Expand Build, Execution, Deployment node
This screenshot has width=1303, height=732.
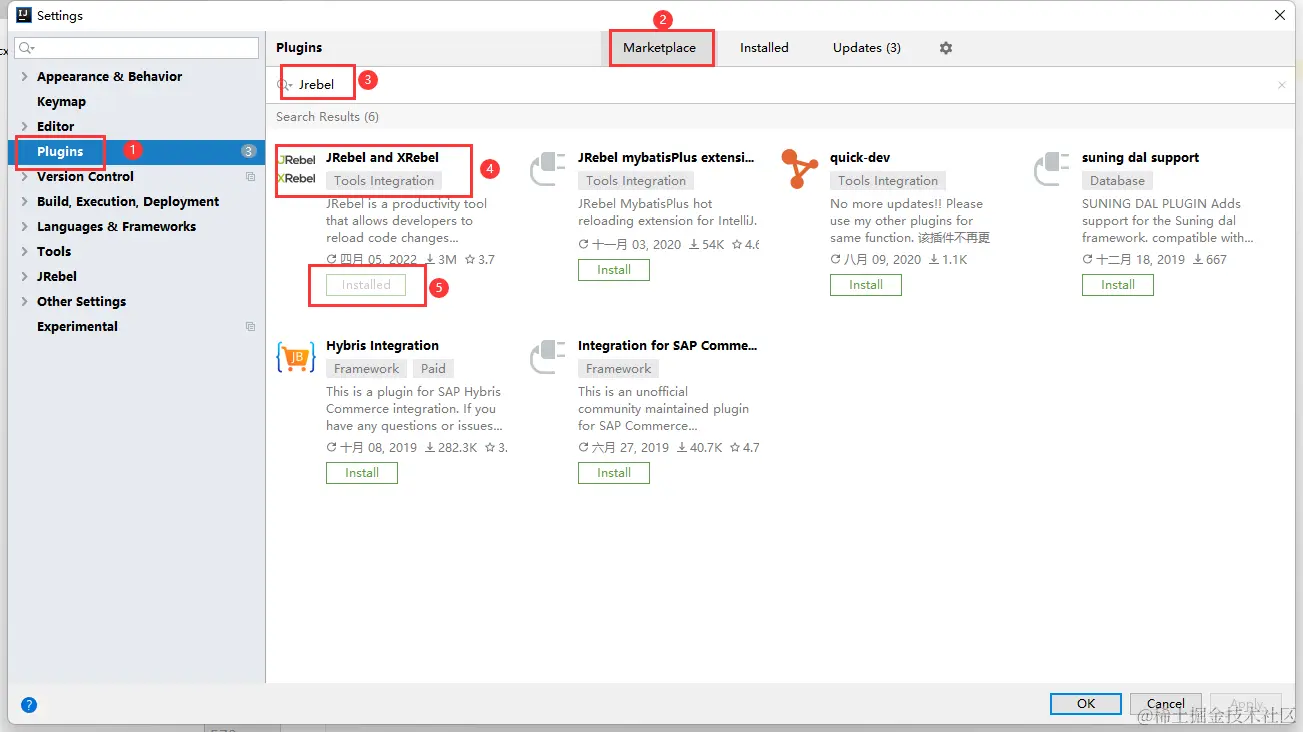click(24, 202)
